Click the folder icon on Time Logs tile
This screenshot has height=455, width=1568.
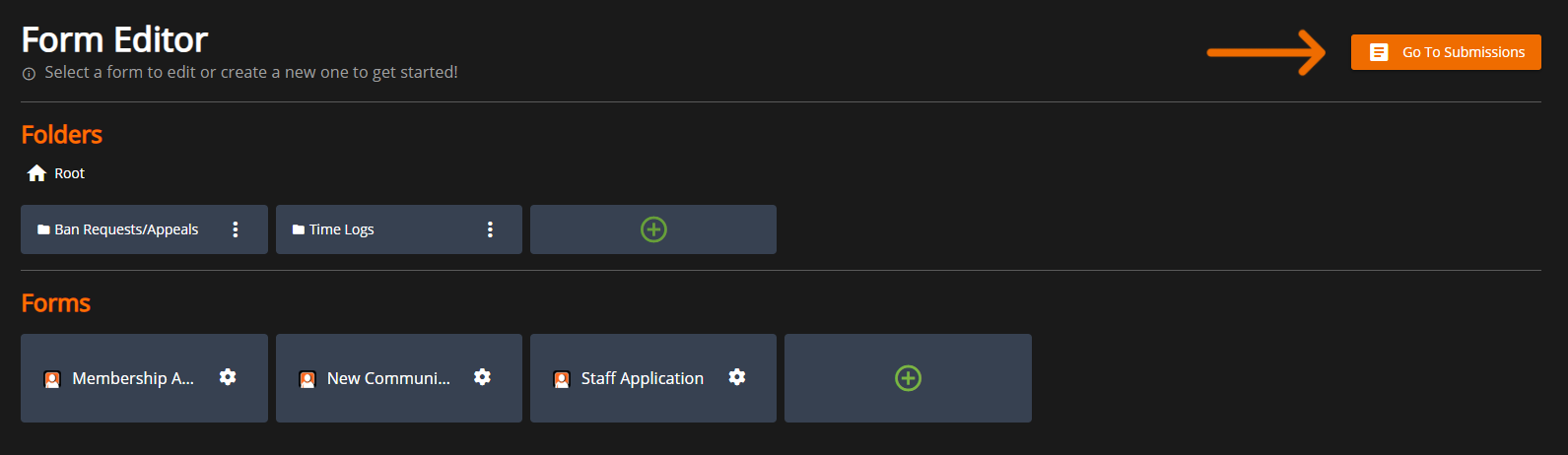299,229
